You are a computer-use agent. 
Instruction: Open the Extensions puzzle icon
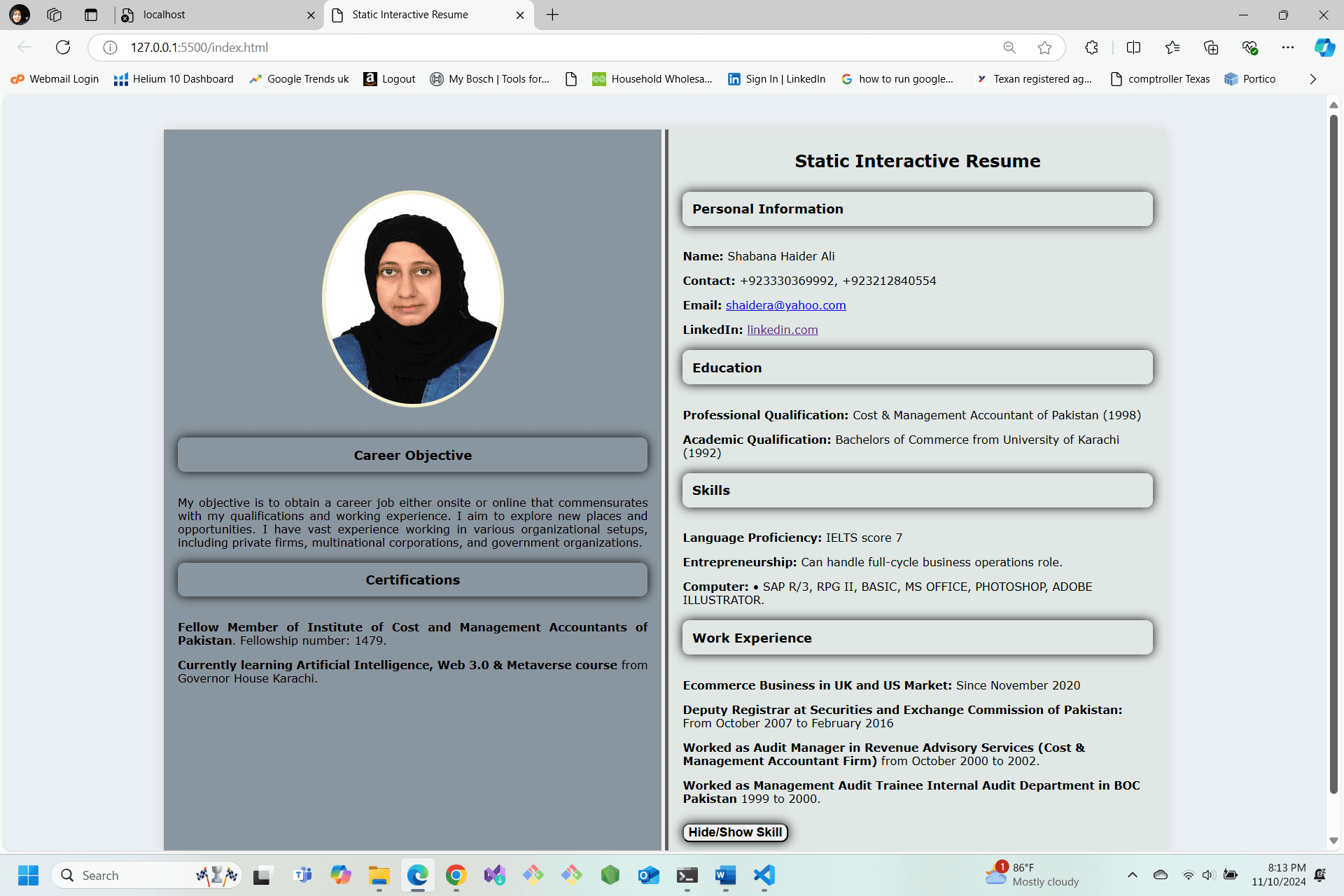tap(1091, 48)
